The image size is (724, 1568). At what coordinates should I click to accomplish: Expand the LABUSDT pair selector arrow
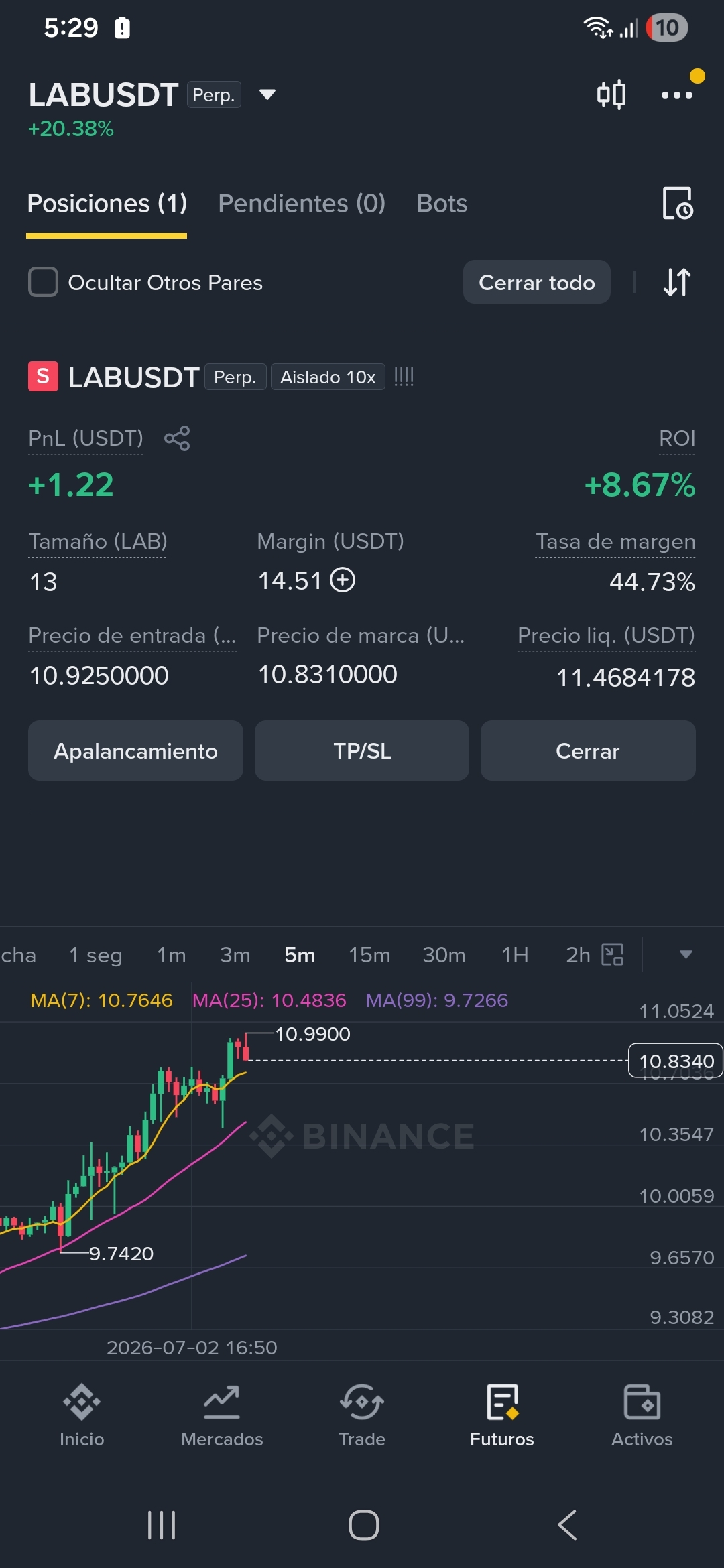point(267,94)
